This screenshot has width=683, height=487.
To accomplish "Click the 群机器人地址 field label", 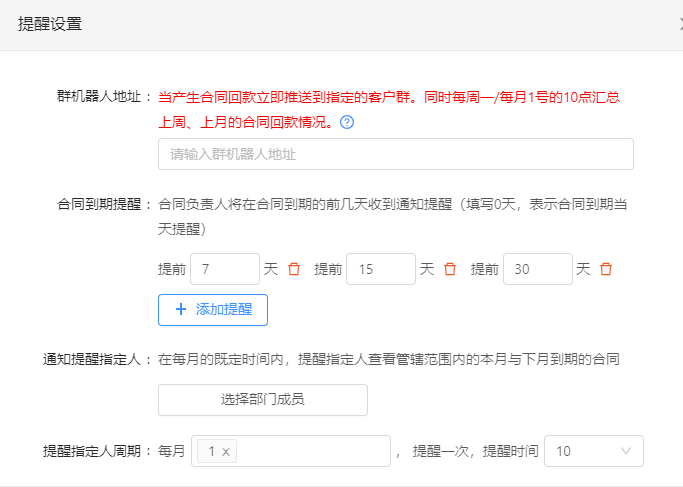I will coord(103,97).
